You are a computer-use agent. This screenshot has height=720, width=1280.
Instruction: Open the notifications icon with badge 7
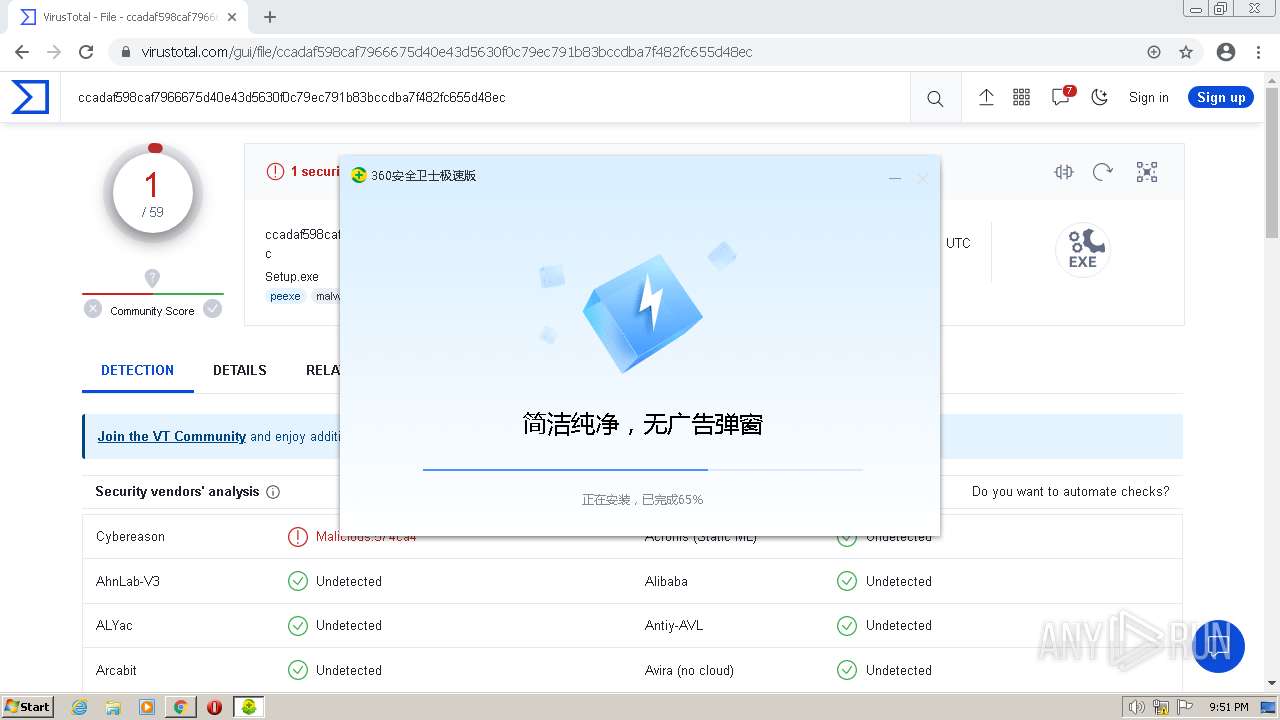click(x=1061, y=97)
